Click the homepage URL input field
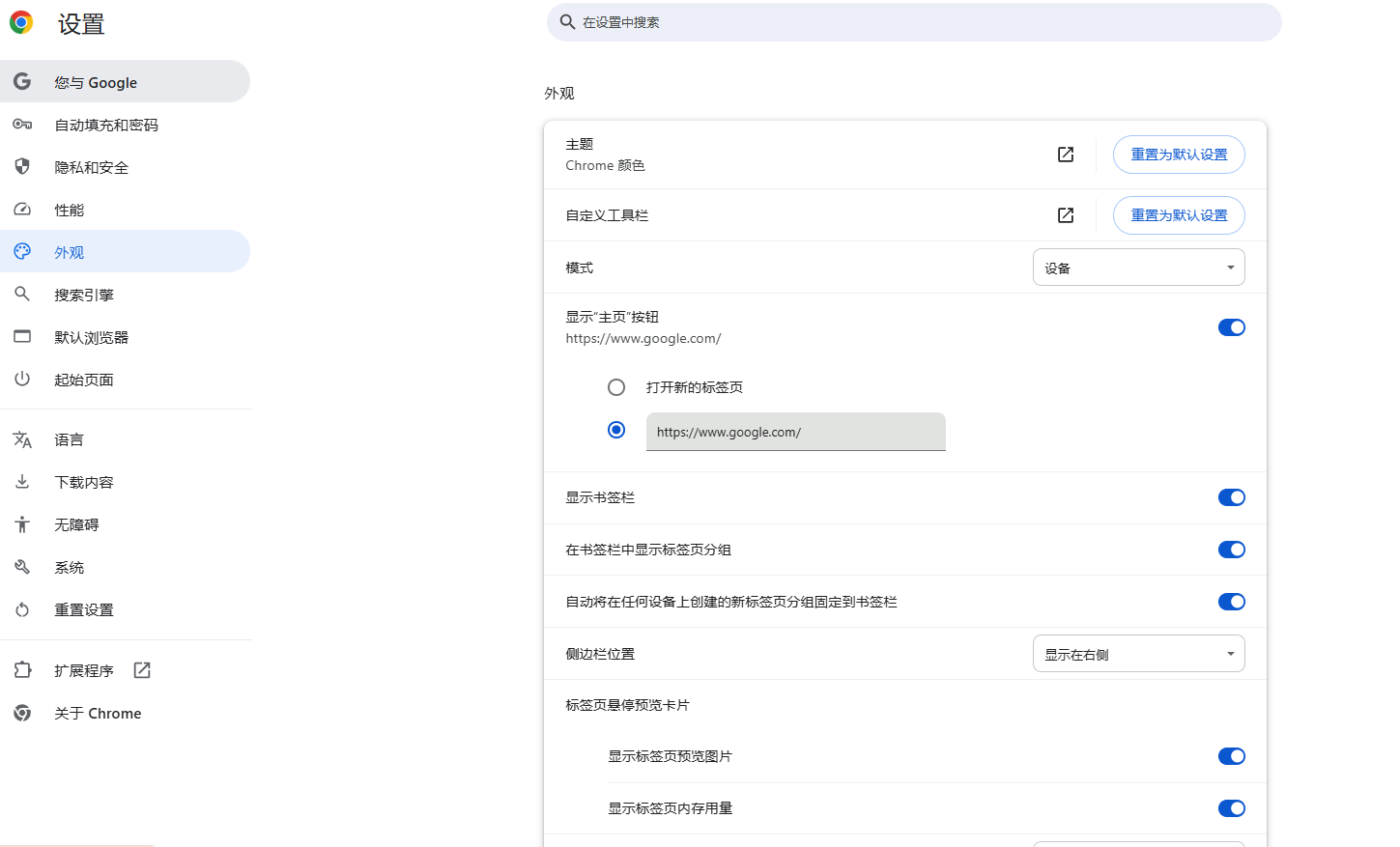Screen dimensions: 1400x847 coord(796,432)
